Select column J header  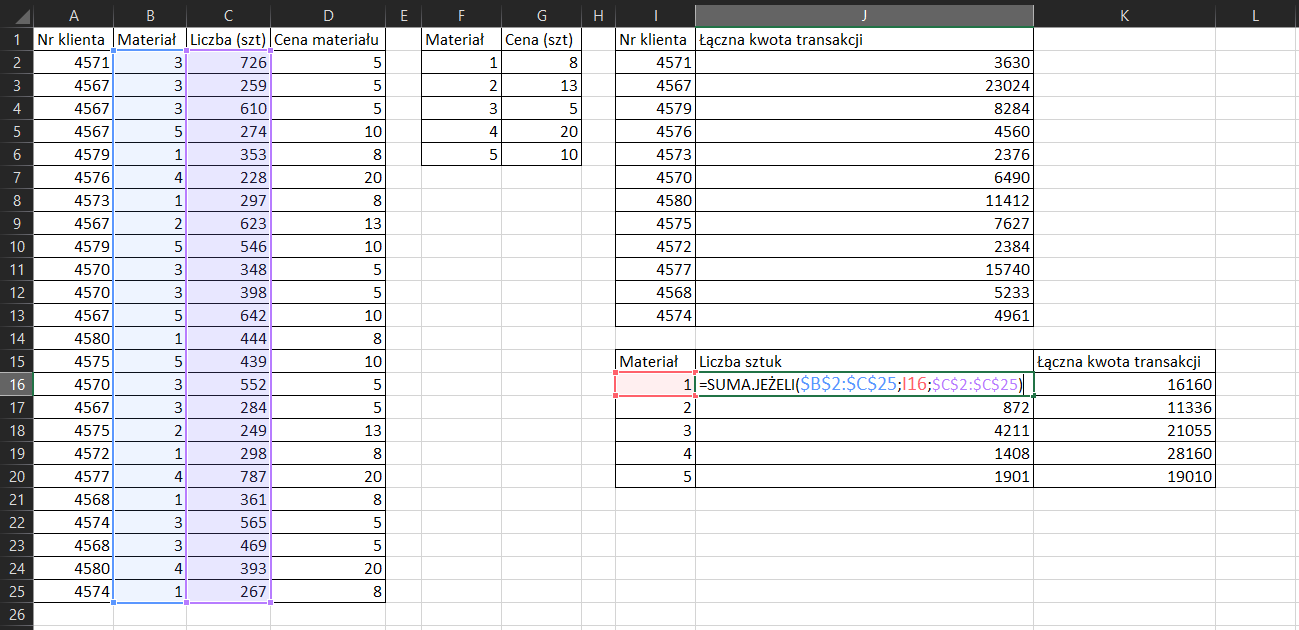click(x=863, y=16)
